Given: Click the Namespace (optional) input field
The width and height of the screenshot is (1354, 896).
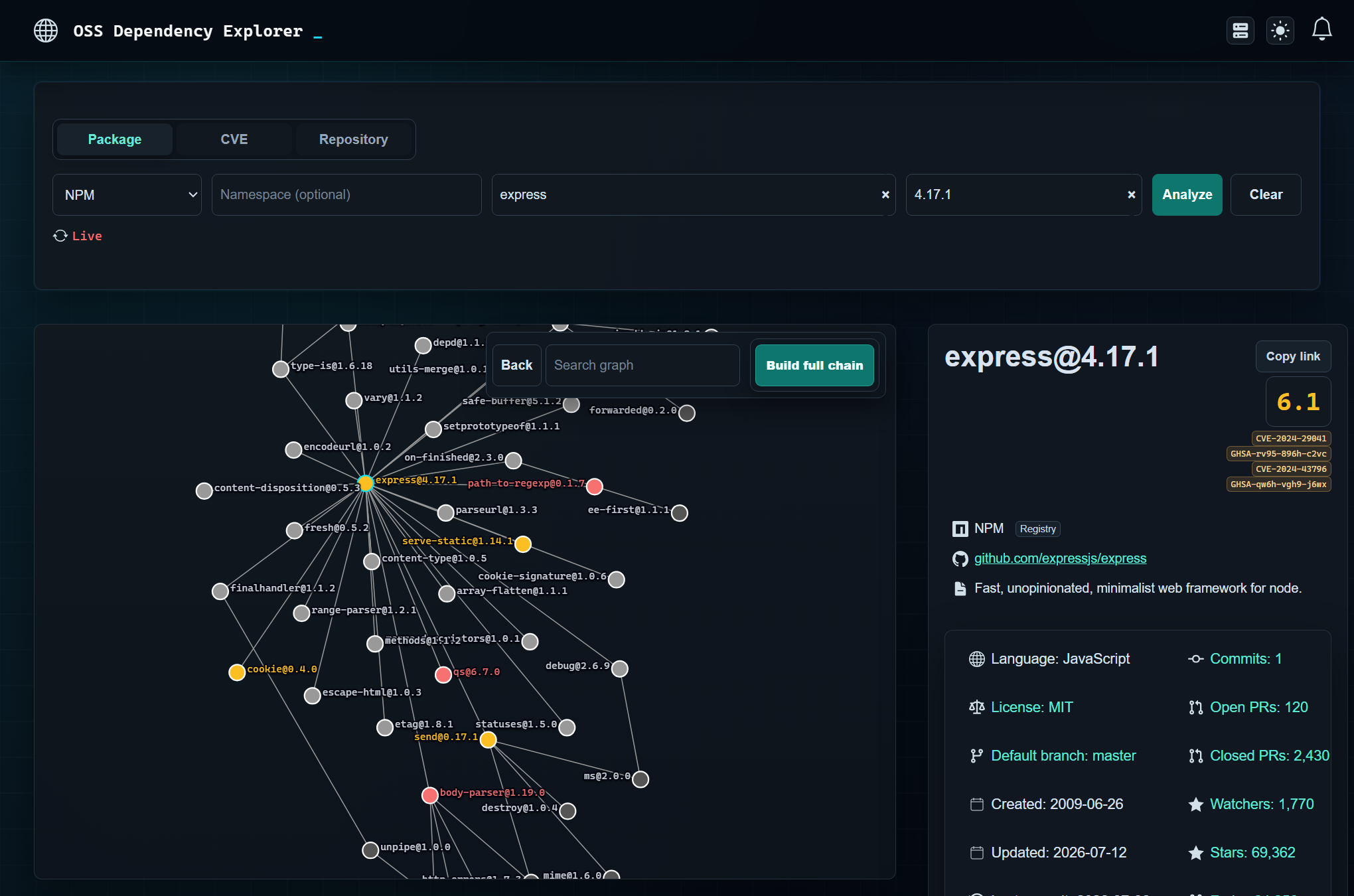Looking at the screenshot, I should click(346, 194).
